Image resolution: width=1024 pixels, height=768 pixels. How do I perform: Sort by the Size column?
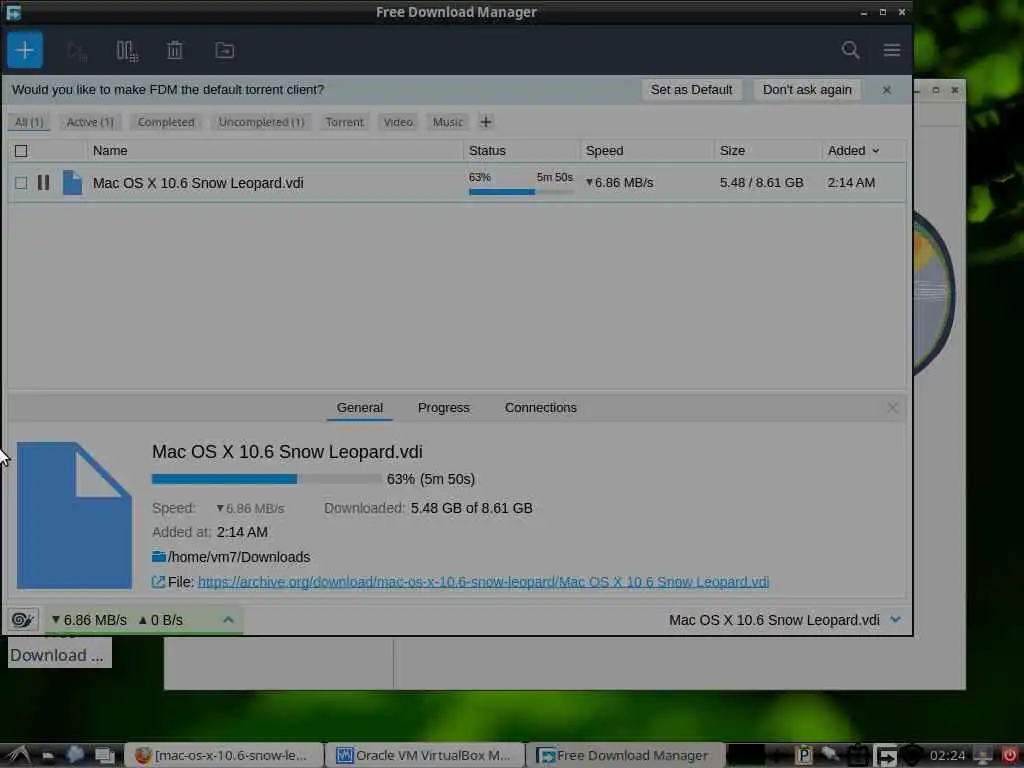pyautogui.click(x=767, y=151)
